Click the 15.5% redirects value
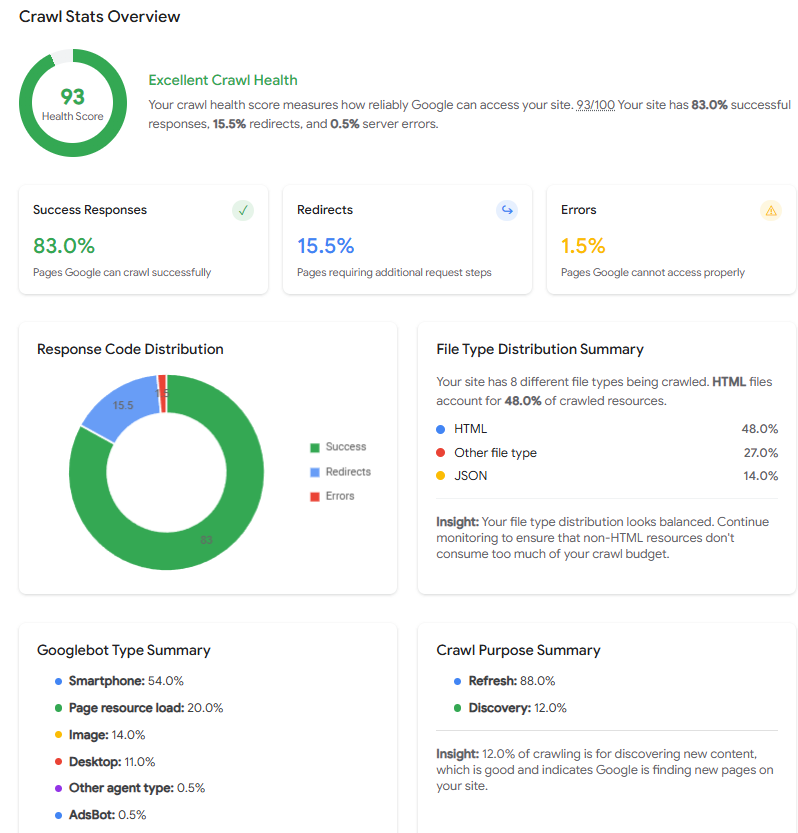798x833 pixels. pos(326,246)
